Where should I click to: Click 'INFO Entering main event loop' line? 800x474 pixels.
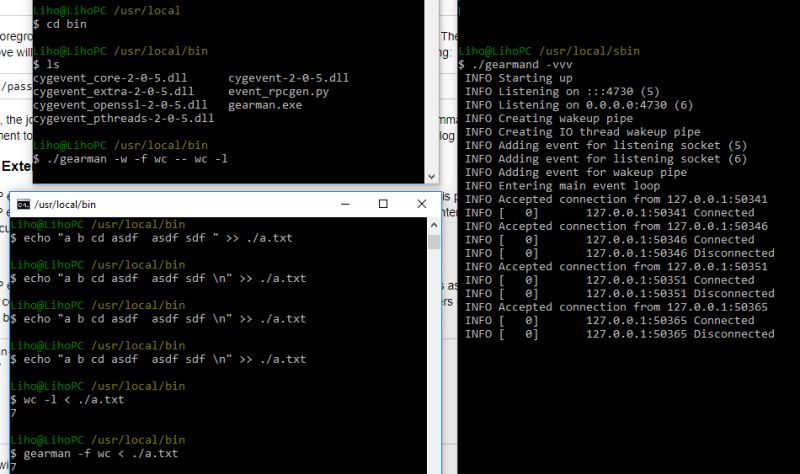pyautogui.click(x=562, y=186)
